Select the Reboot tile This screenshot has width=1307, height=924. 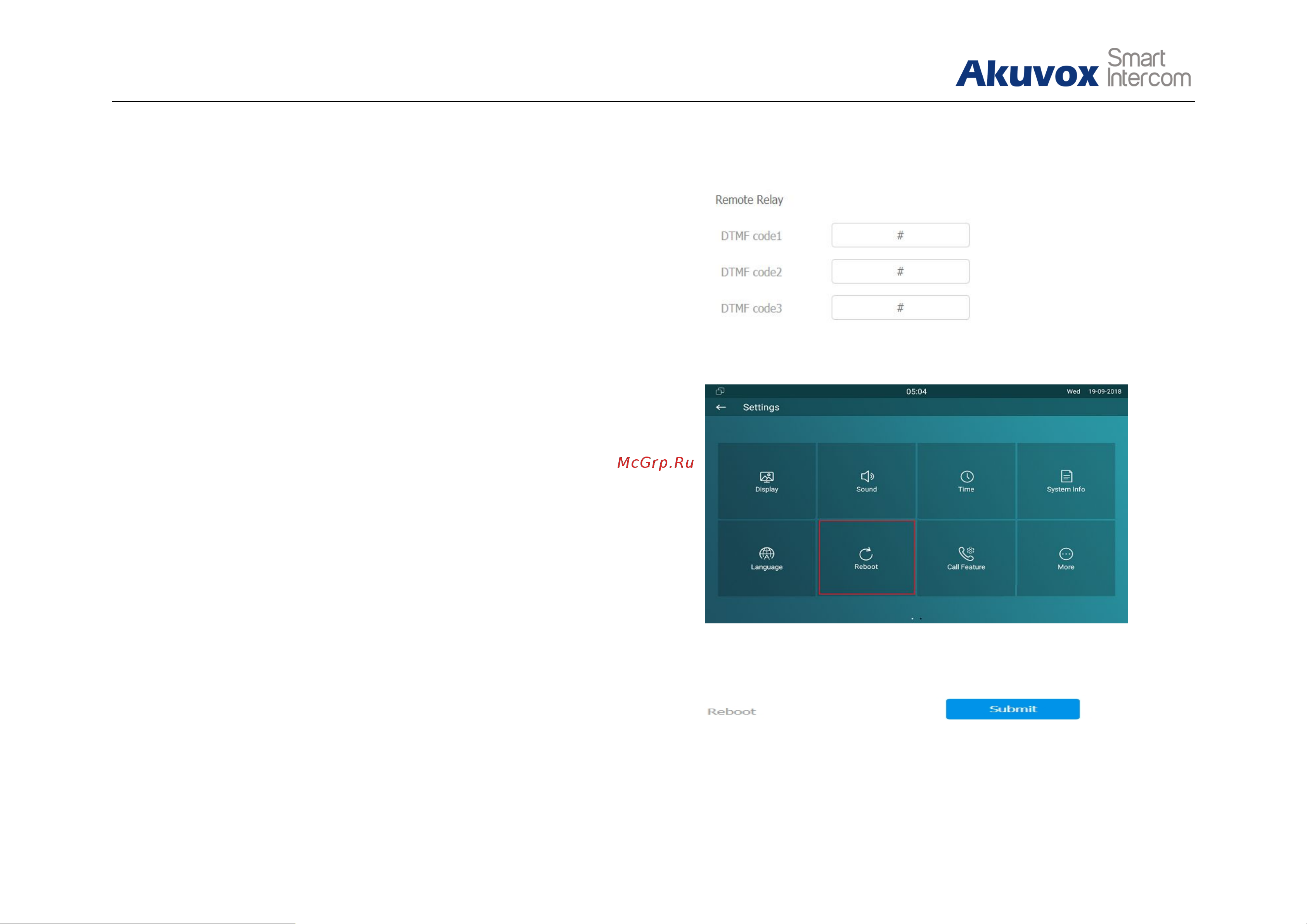click(866, 557)
